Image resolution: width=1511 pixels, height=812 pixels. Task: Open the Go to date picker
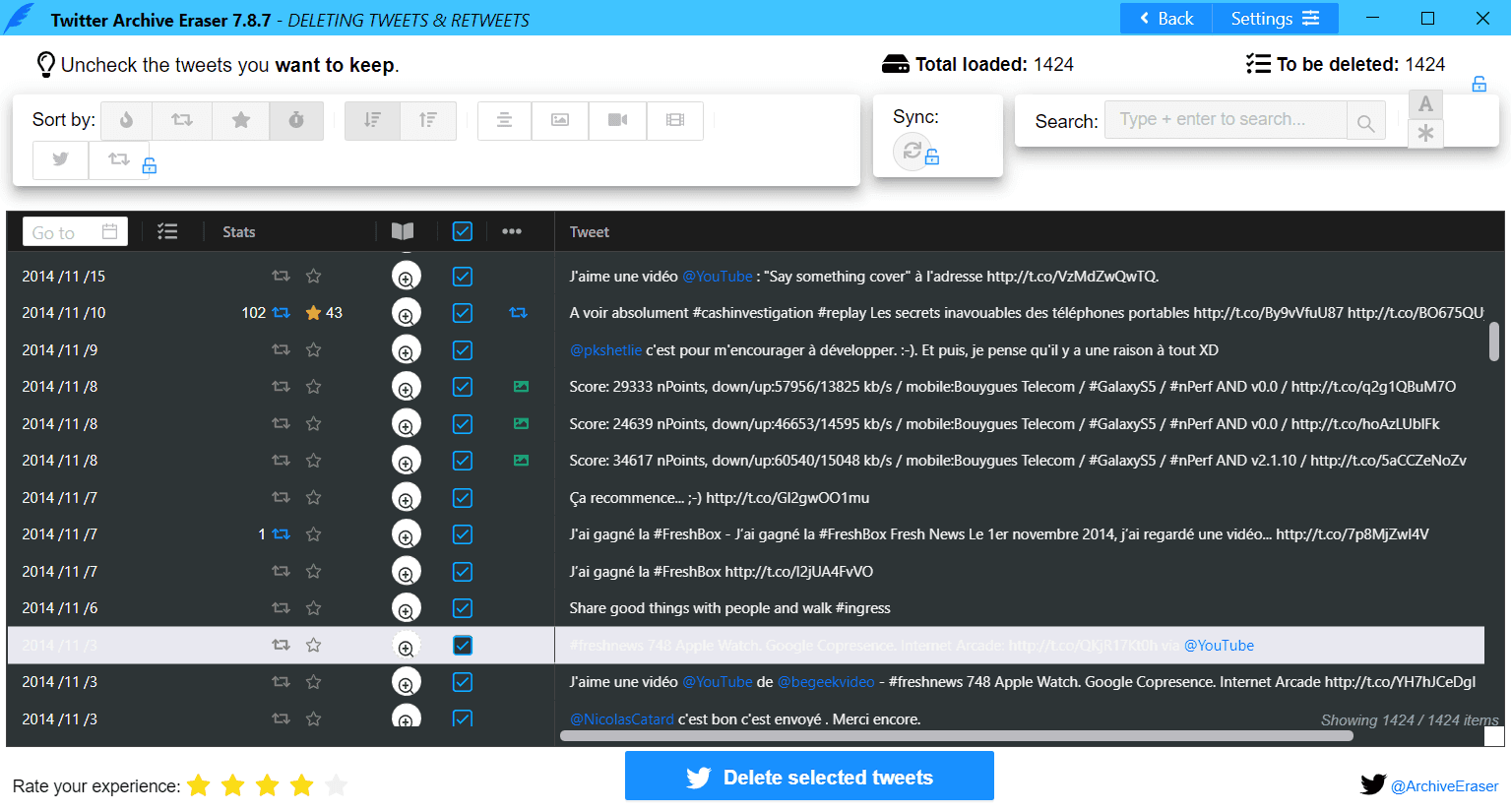pyautogui.click(x=75, y=232)
